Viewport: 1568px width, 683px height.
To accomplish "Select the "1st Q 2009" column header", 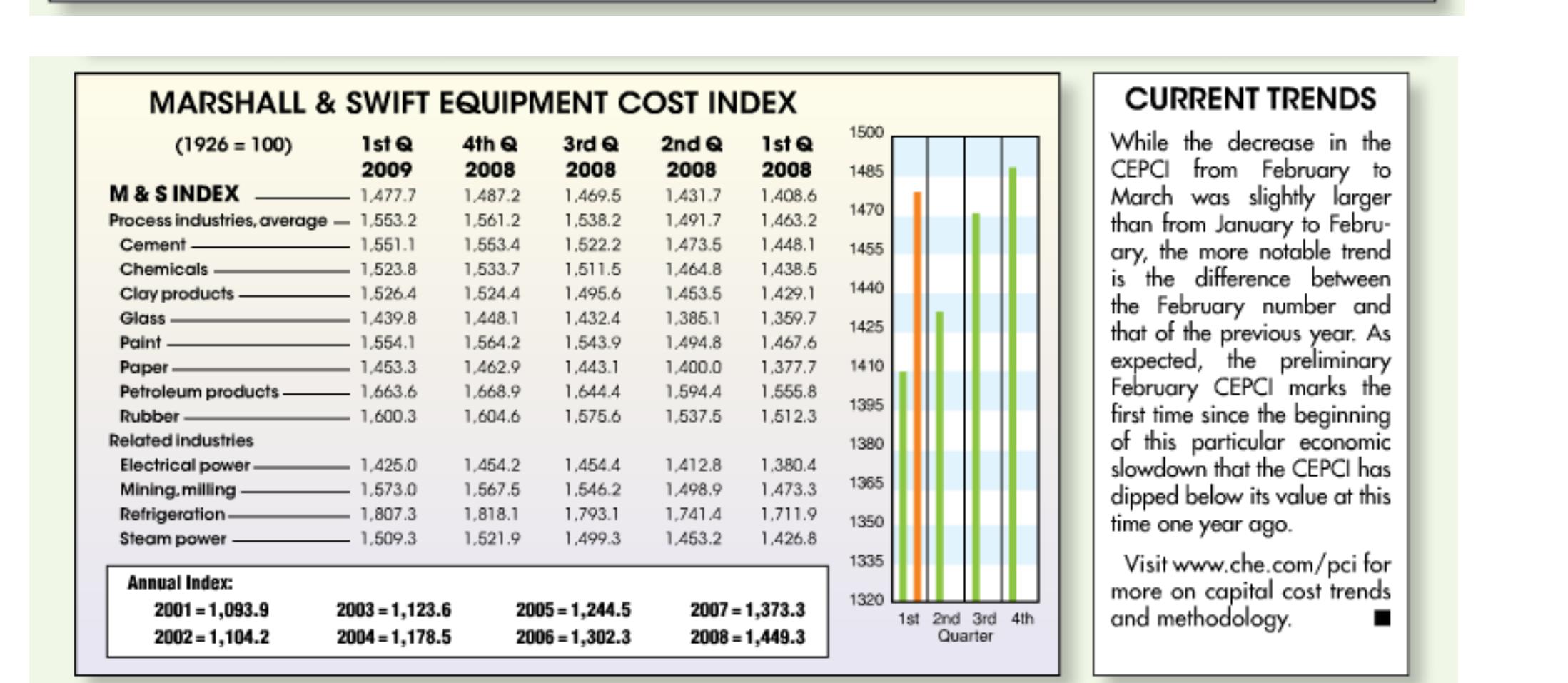I will pos(387,157).
